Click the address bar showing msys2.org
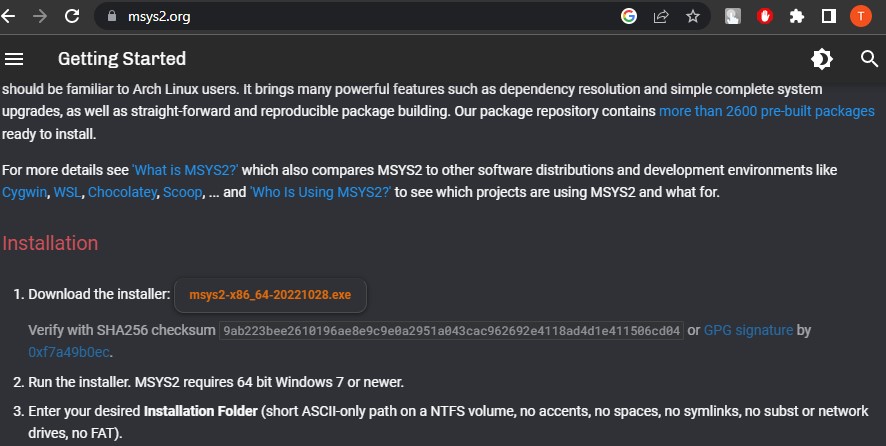This screenshot has width=886, height=446. [x=362, y=16]
